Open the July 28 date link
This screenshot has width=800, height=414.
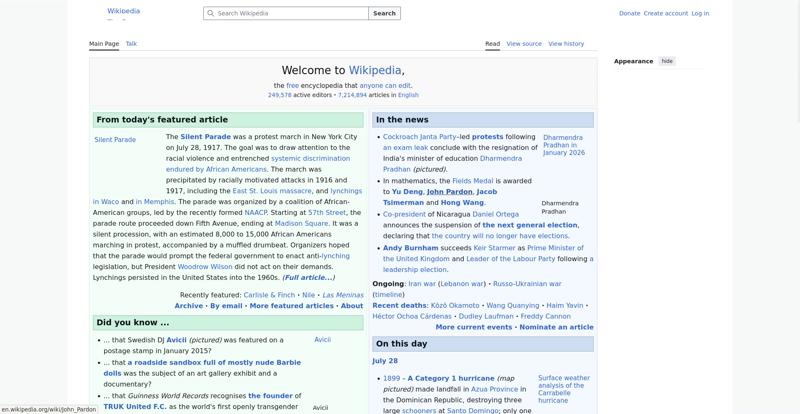coord(385,361)
